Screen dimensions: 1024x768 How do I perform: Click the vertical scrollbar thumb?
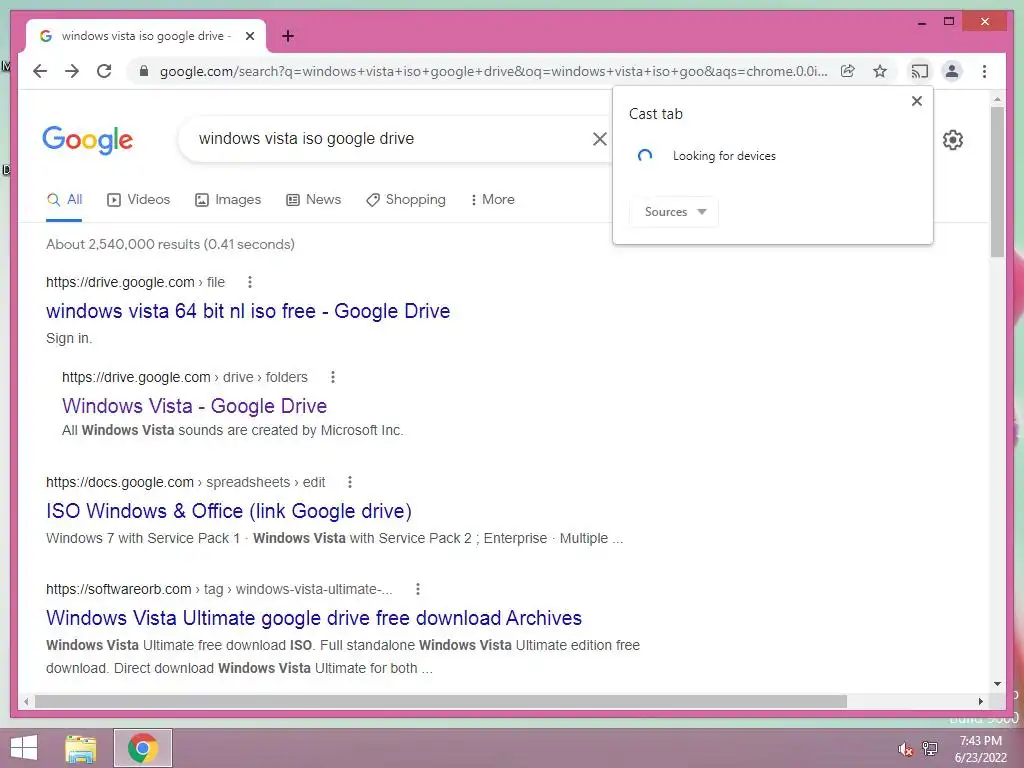(x=997, y=182)
